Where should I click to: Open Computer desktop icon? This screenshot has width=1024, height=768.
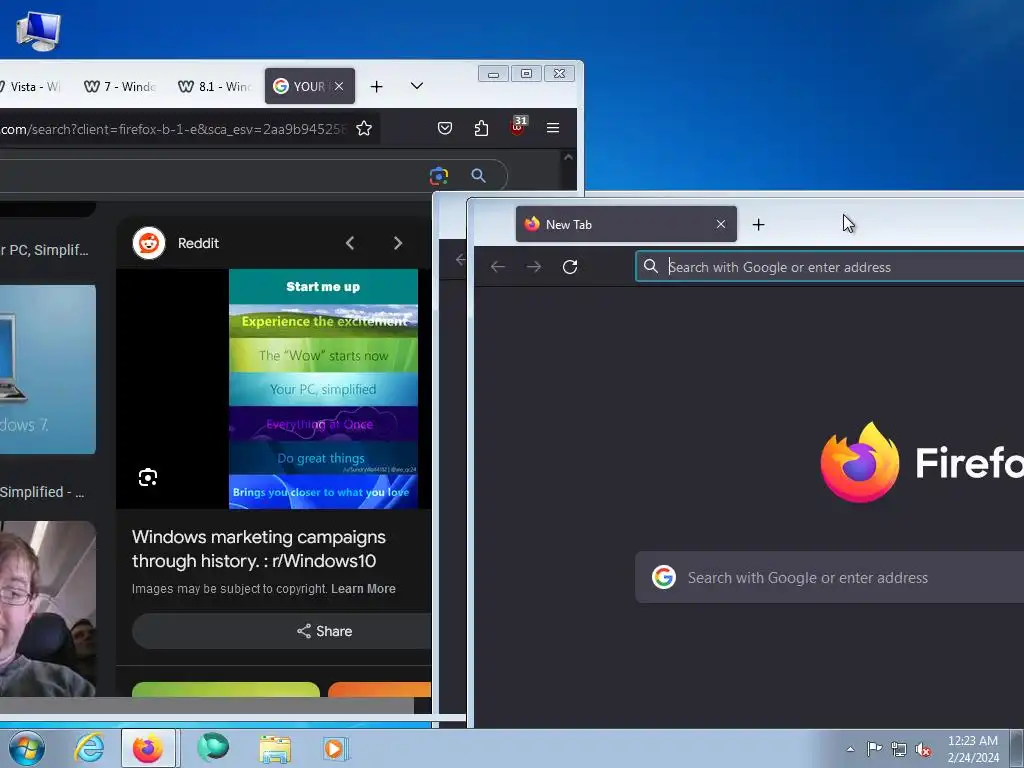(x=38, y=30)
